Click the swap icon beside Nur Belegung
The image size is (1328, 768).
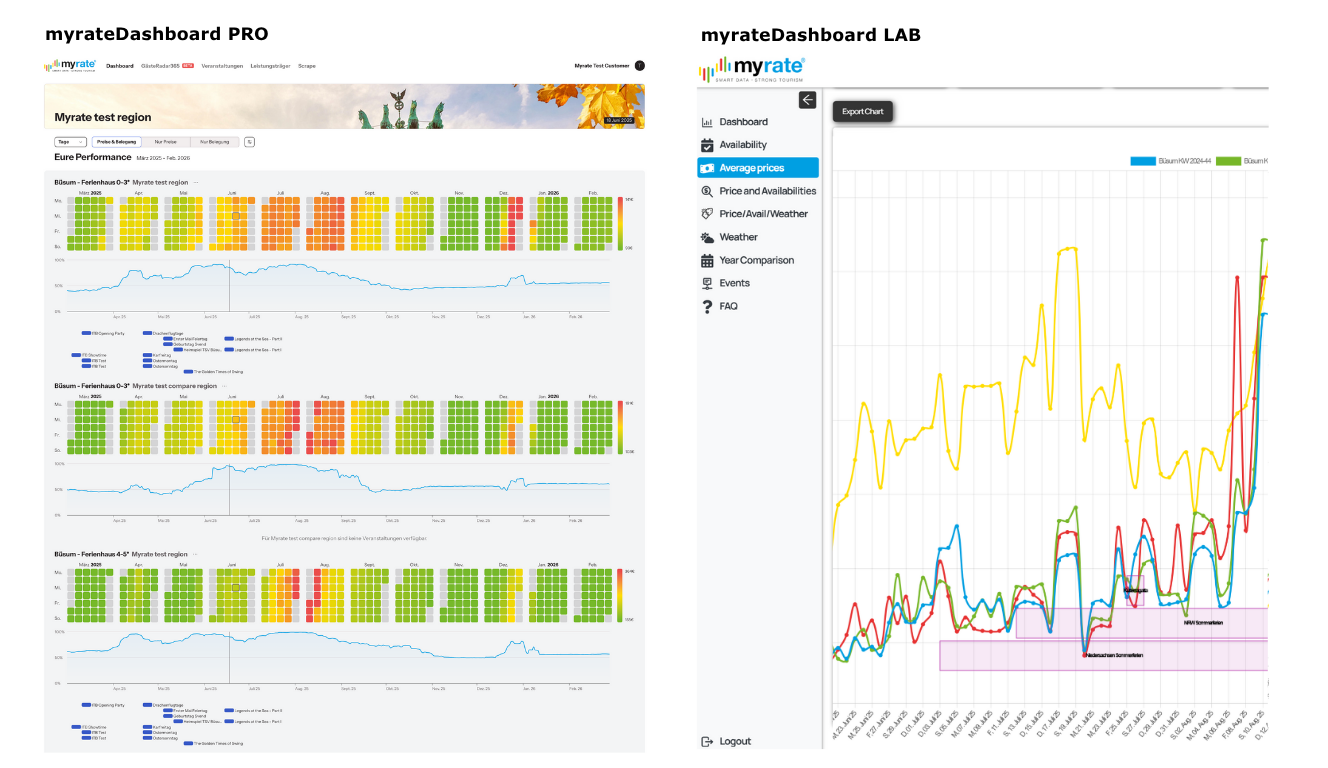tap(249, 142)
